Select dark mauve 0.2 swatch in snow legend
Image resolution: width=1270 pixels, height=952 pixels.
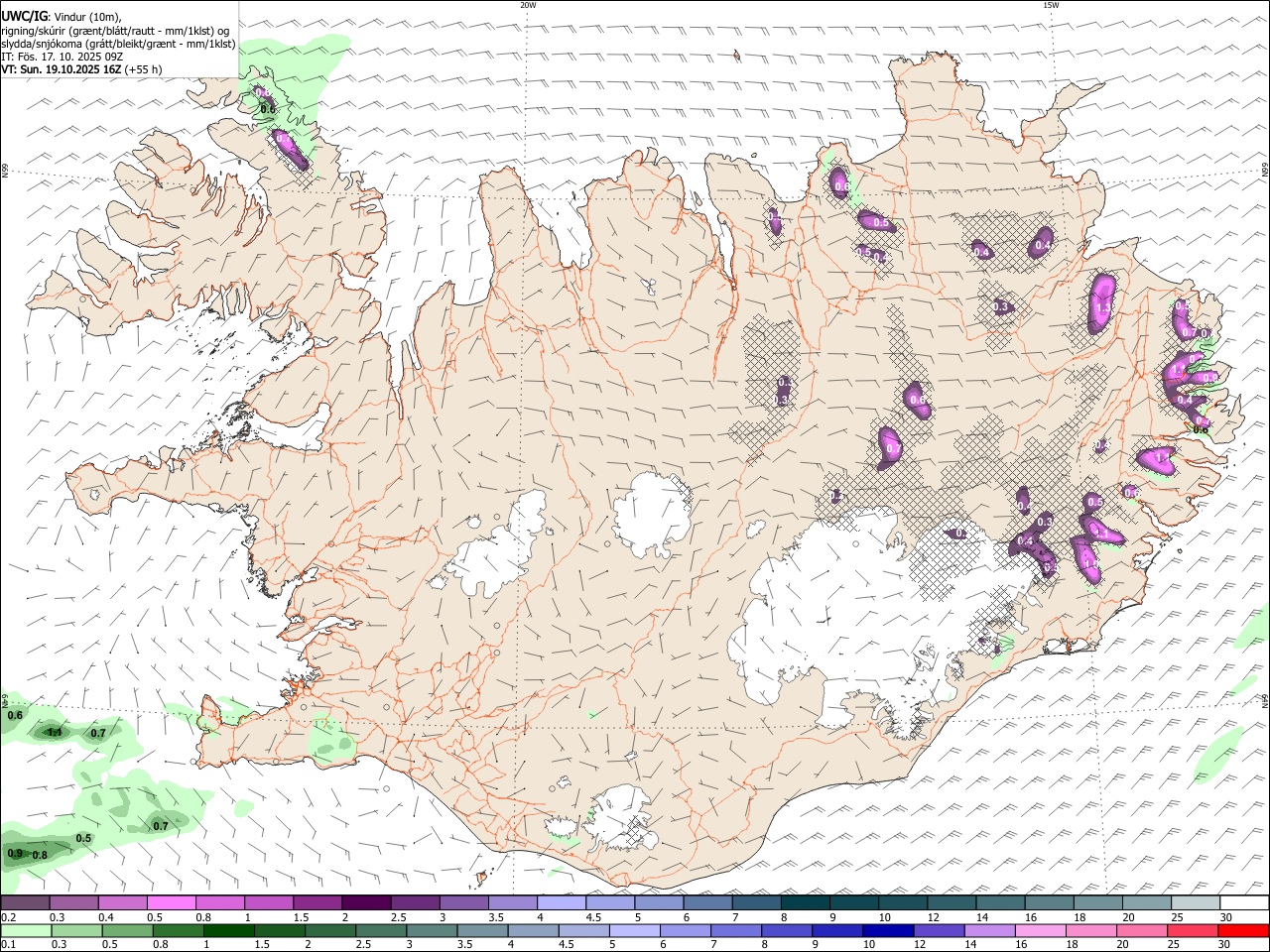pyautogui.click(x=25, y=903)
